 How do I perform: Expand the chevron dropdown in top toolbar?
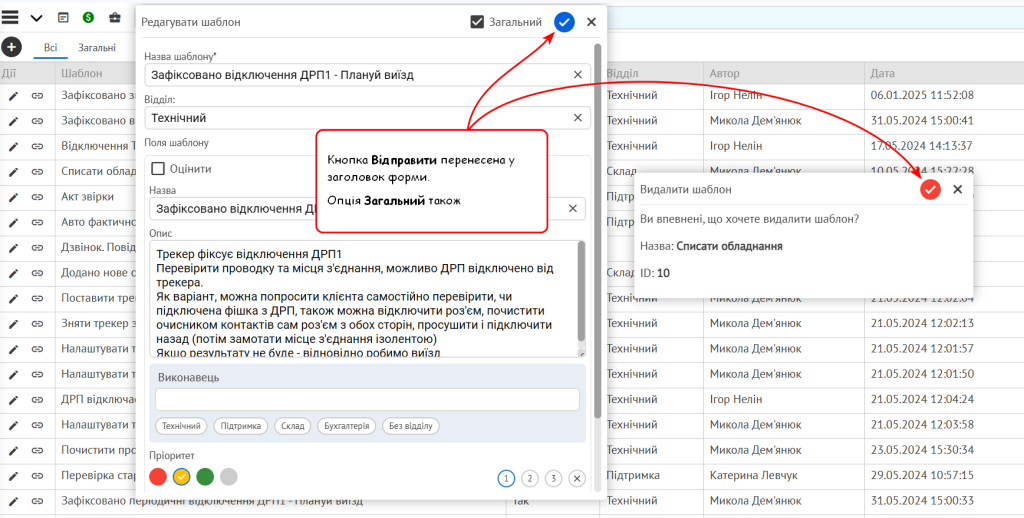tap(37, 18)
